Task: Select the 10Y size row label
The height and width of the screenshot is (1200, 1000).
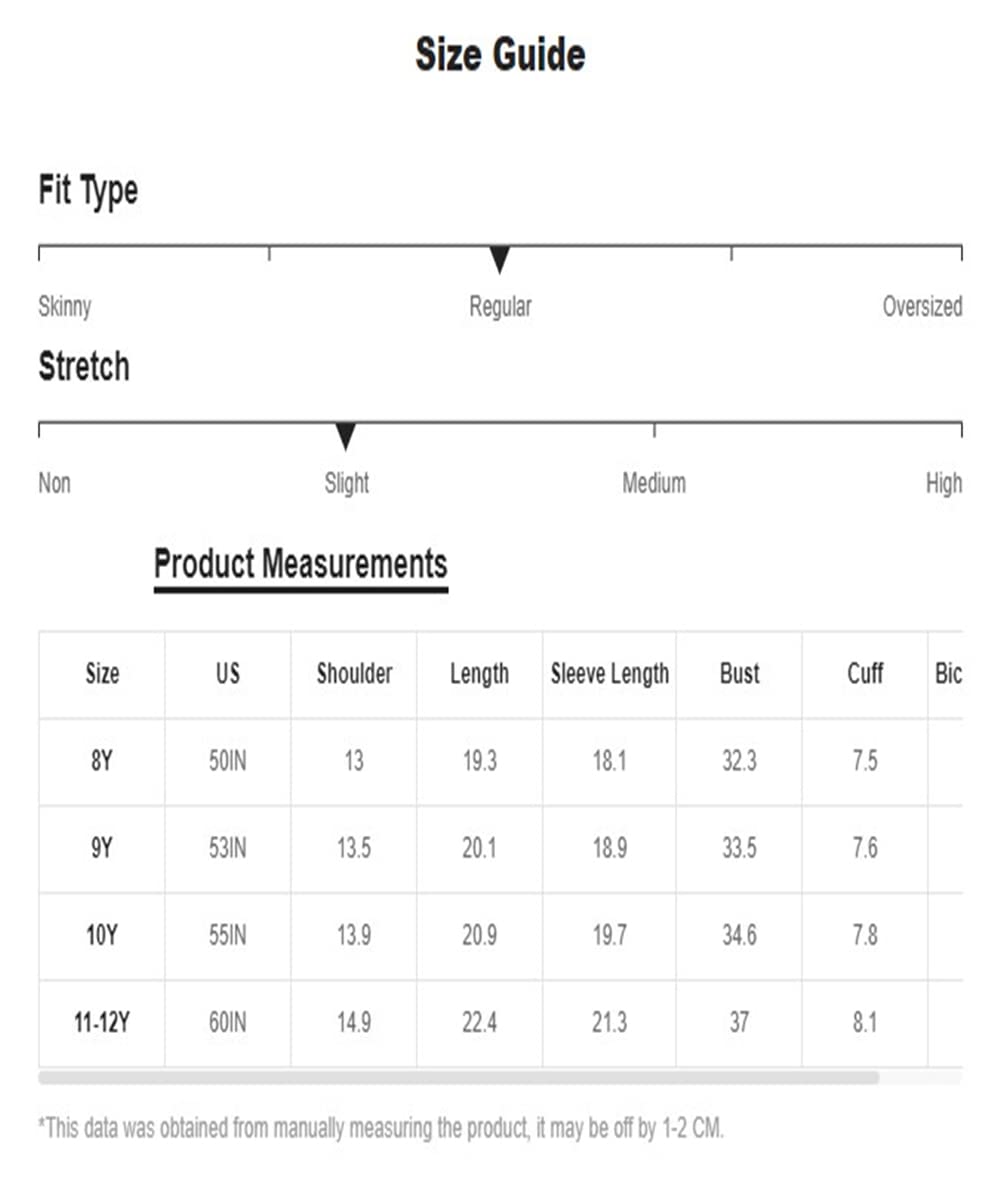Action: (x=102, y=936)
